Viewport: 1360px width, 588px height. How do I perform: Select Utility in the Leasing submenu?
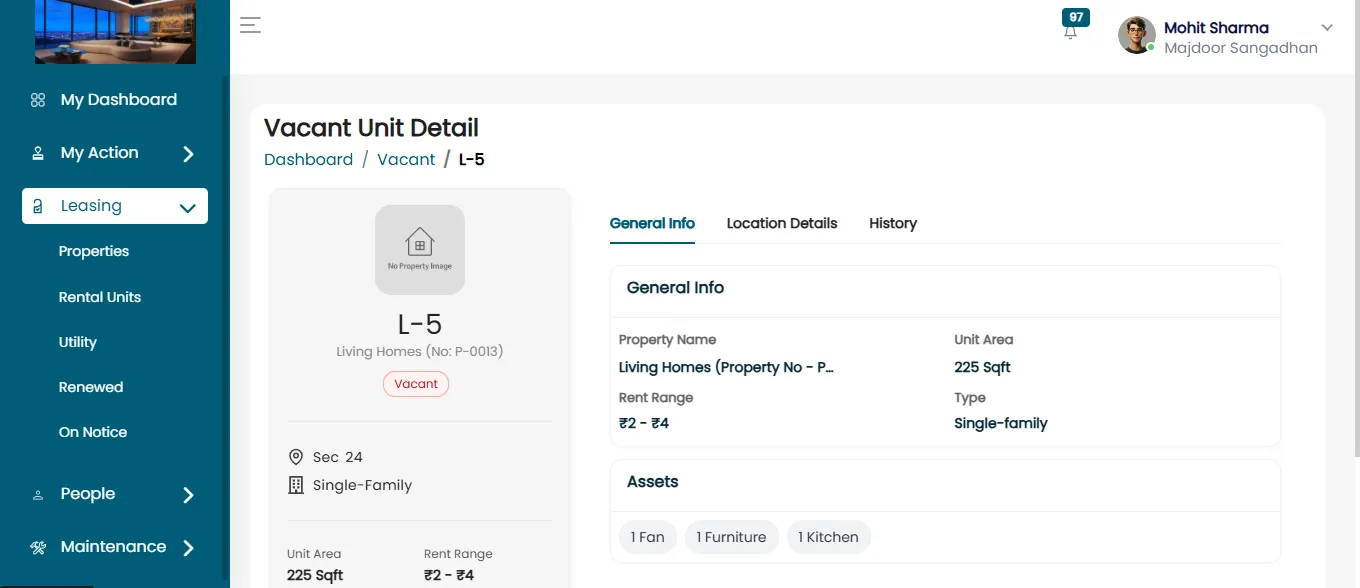(x=78, y=342)
